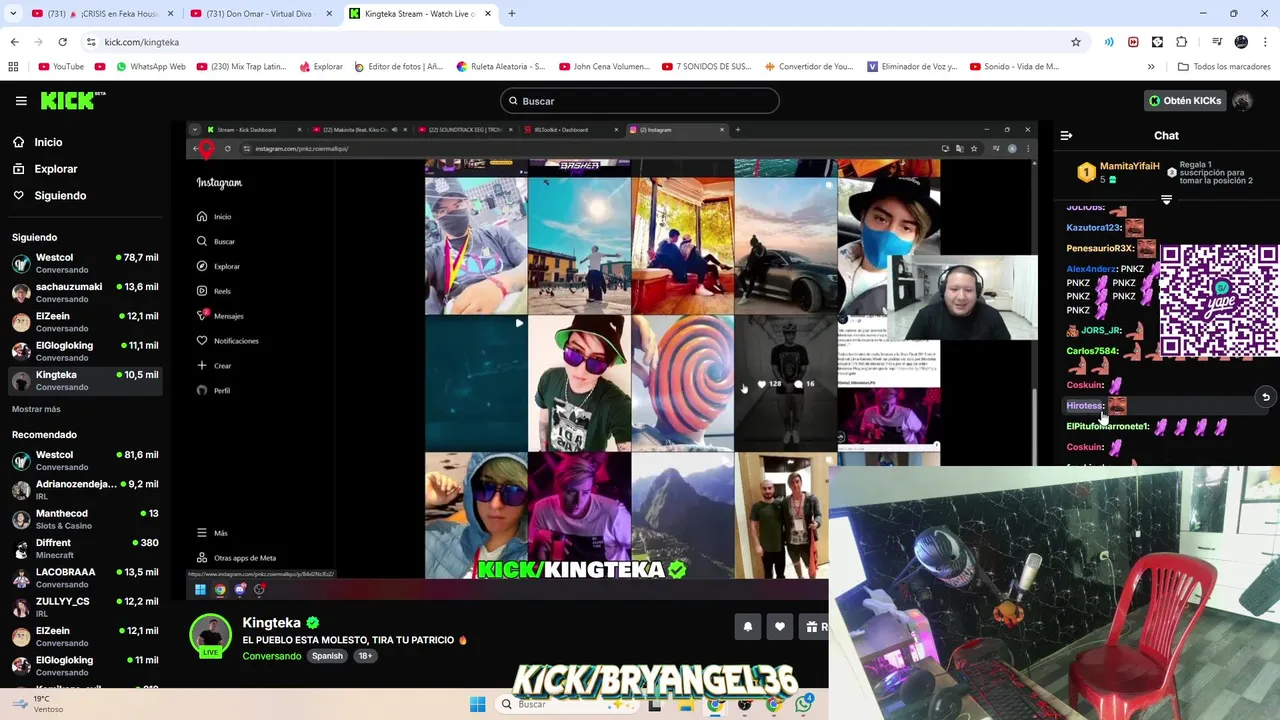Switch to the CRISIS en Feka House tab
Screen dimensions: 1280x720
coord(100,14)
